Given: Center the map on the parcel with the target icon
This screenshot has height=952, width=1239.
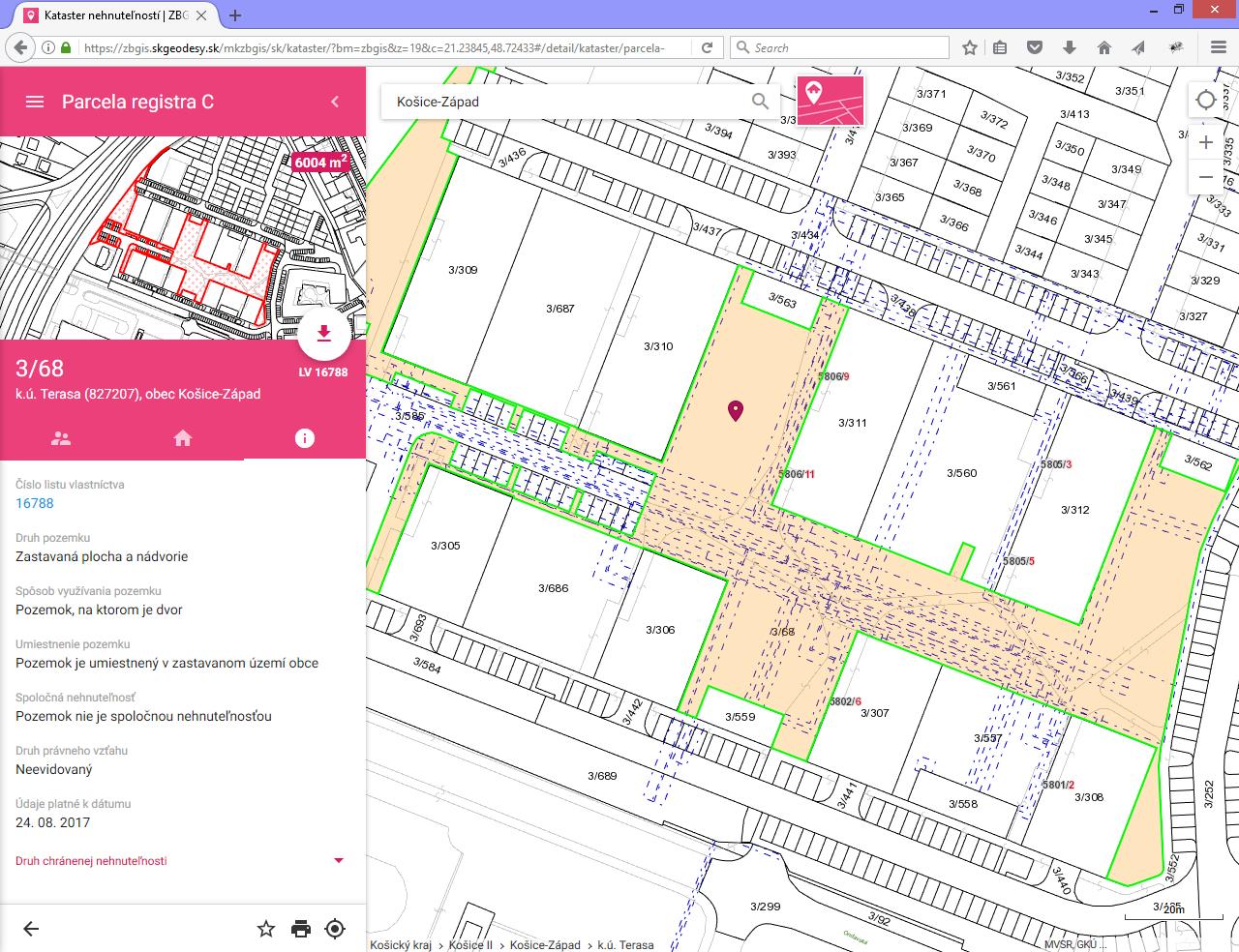Looking at the screenshot, I should [335, 929].
